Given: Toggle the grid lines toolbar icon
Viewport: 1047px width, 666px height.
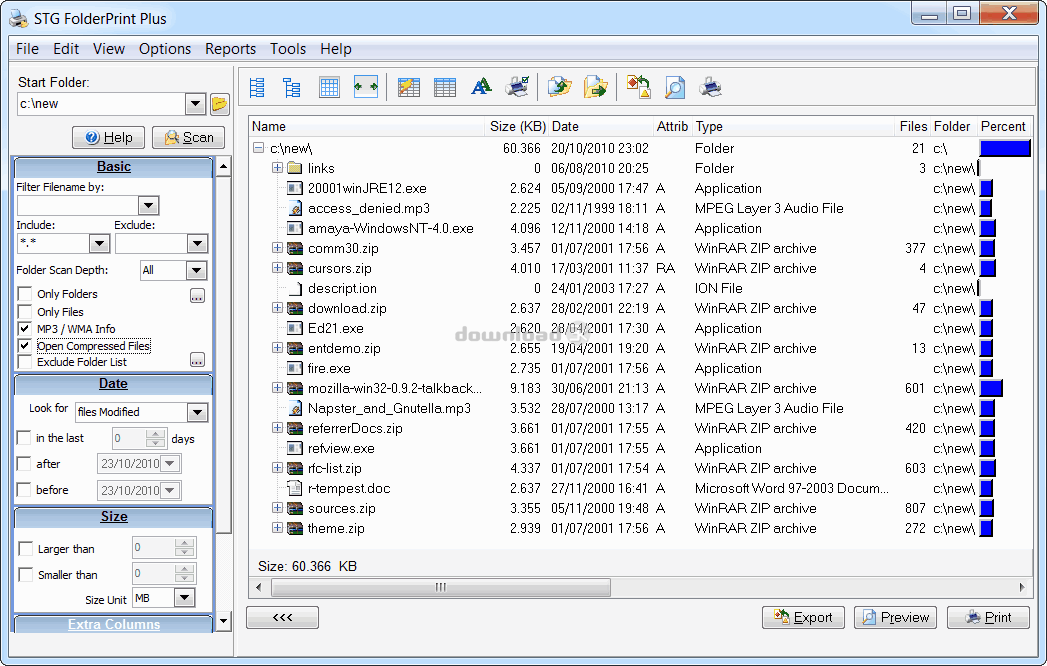Looking at the screenshot, I should tap(329, 88).
